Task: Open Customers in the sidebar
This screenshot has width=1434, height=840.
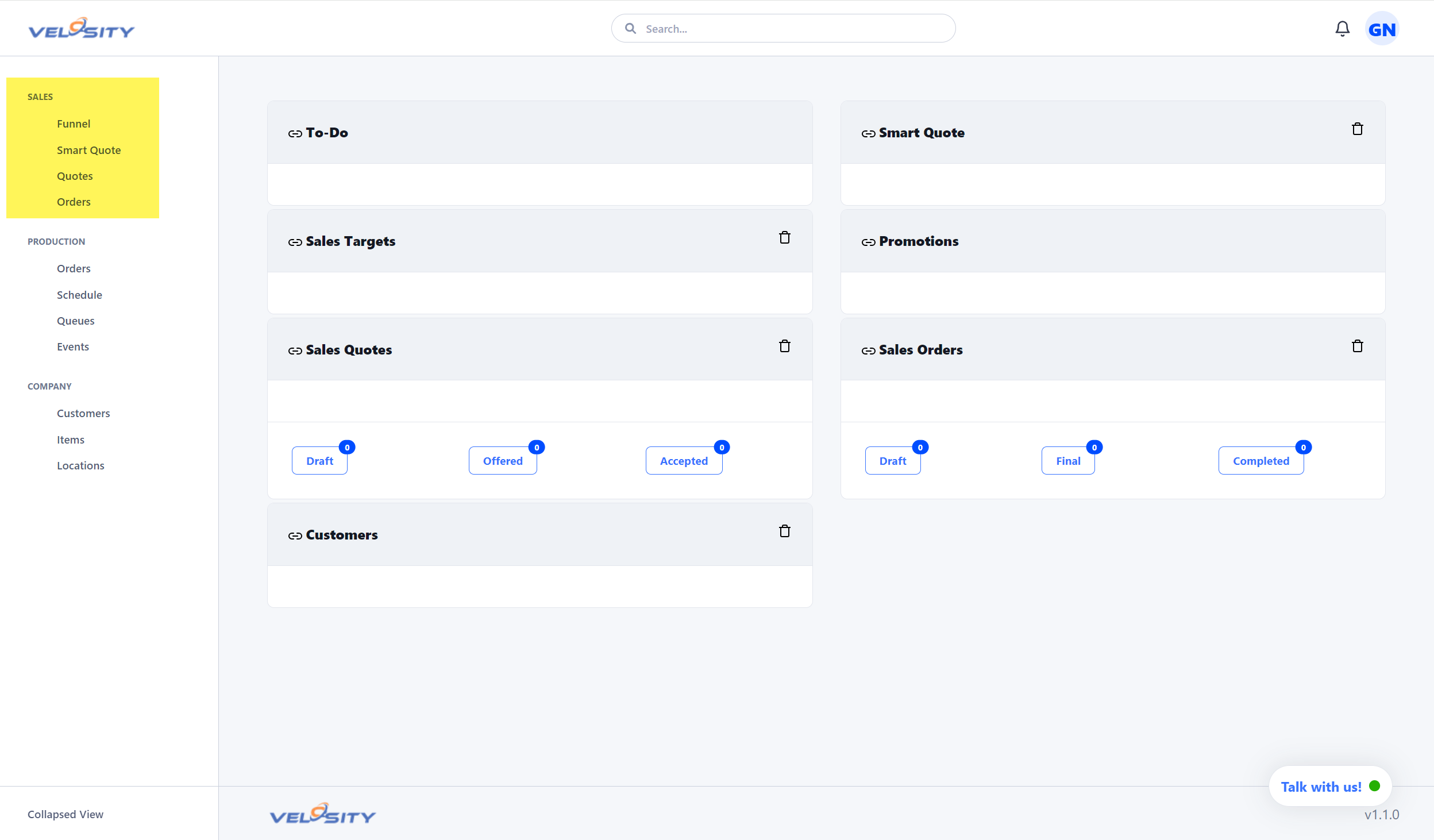Action: pyautogui.click(x=83, y=413)
